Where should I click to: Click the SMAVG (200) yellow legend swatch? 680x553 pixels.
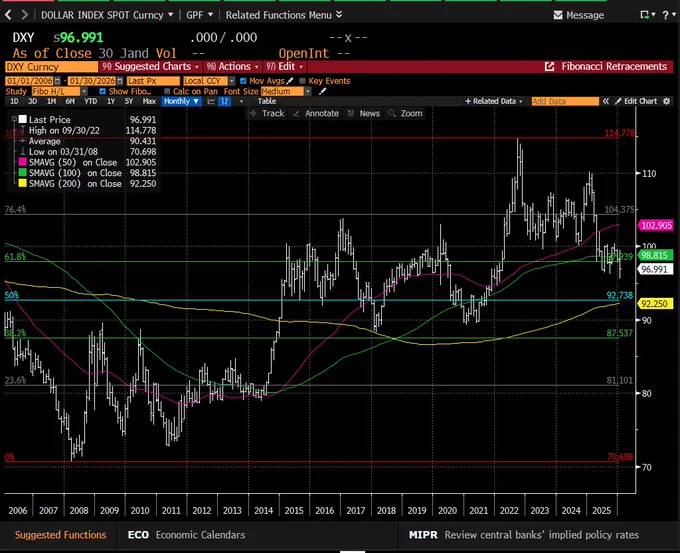[23, 183]
